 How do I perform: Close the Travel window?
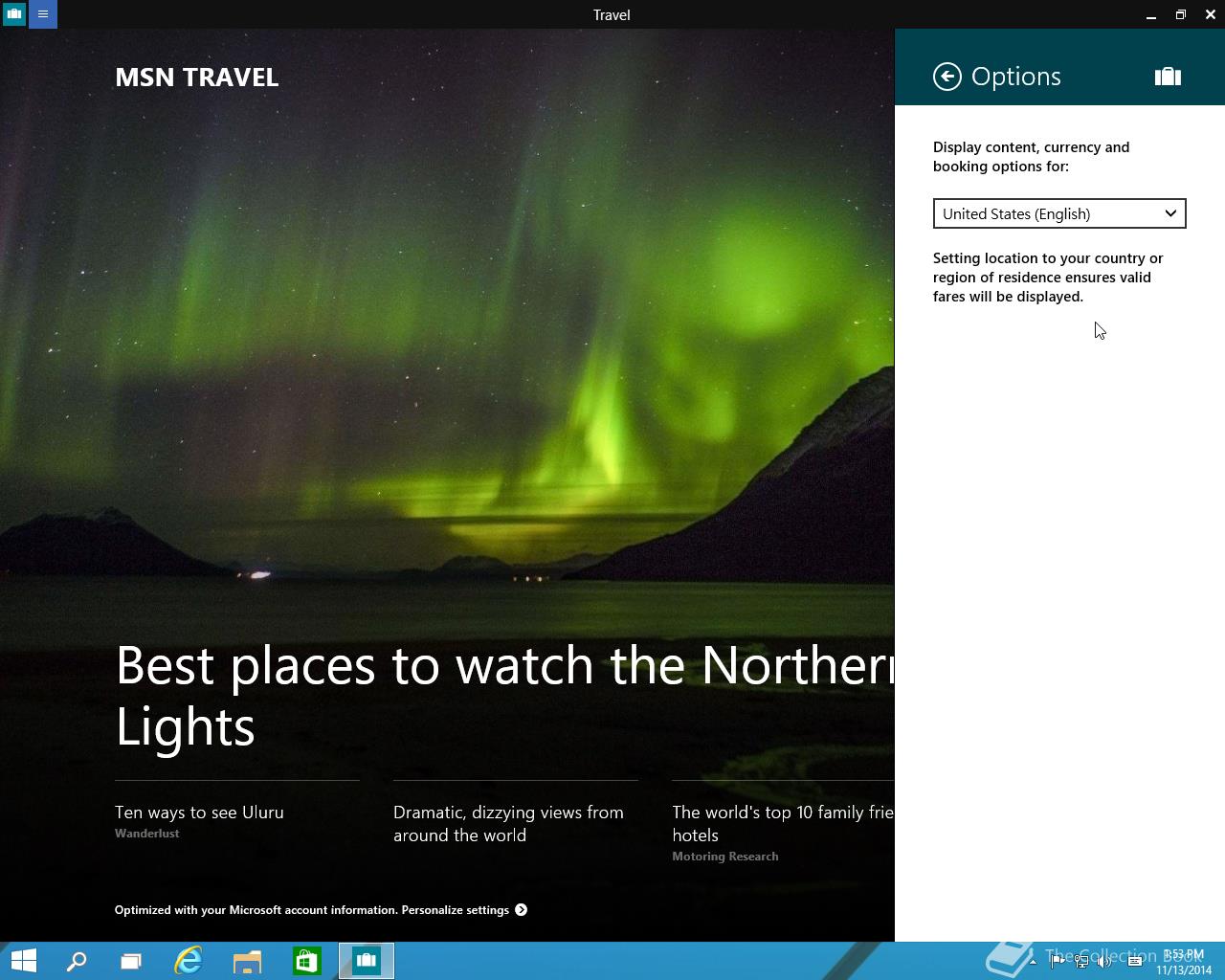pos(1211,14)
